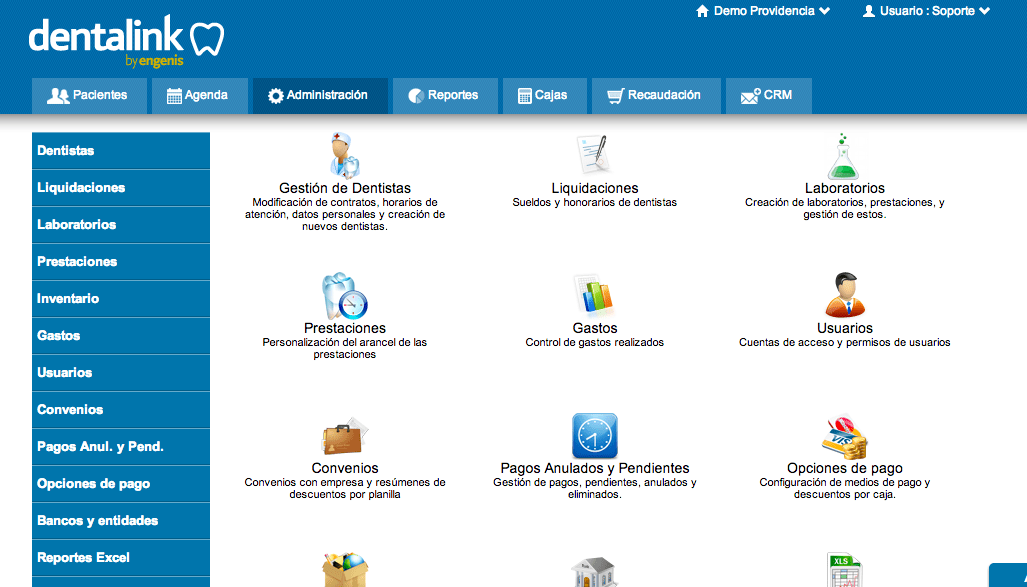1027x587 pixels.
Task: Click the Convenios briefcase icon
Action: coord(344,437)
